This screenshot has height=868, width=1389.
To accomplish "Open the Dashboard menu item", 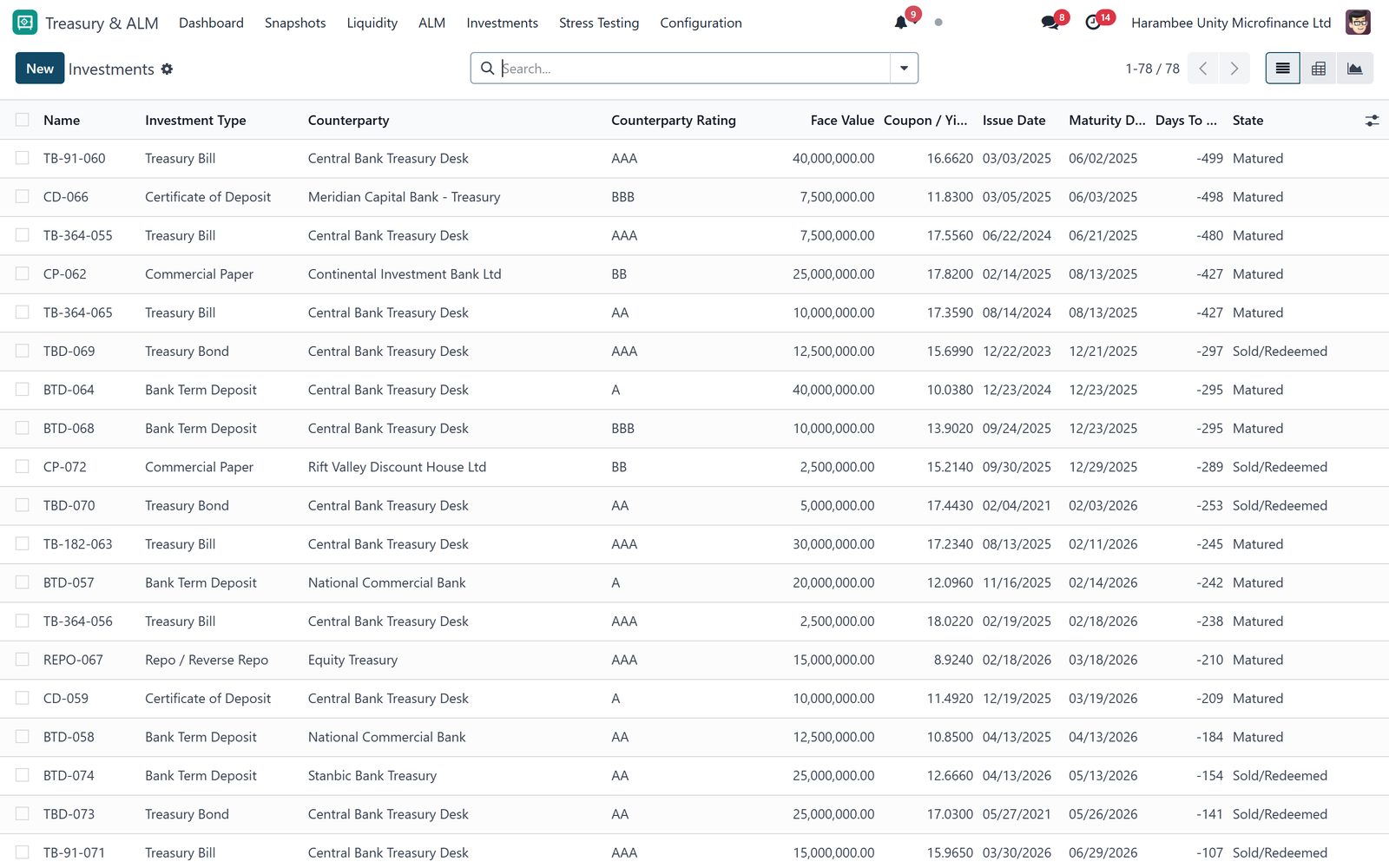I will 211,23.
